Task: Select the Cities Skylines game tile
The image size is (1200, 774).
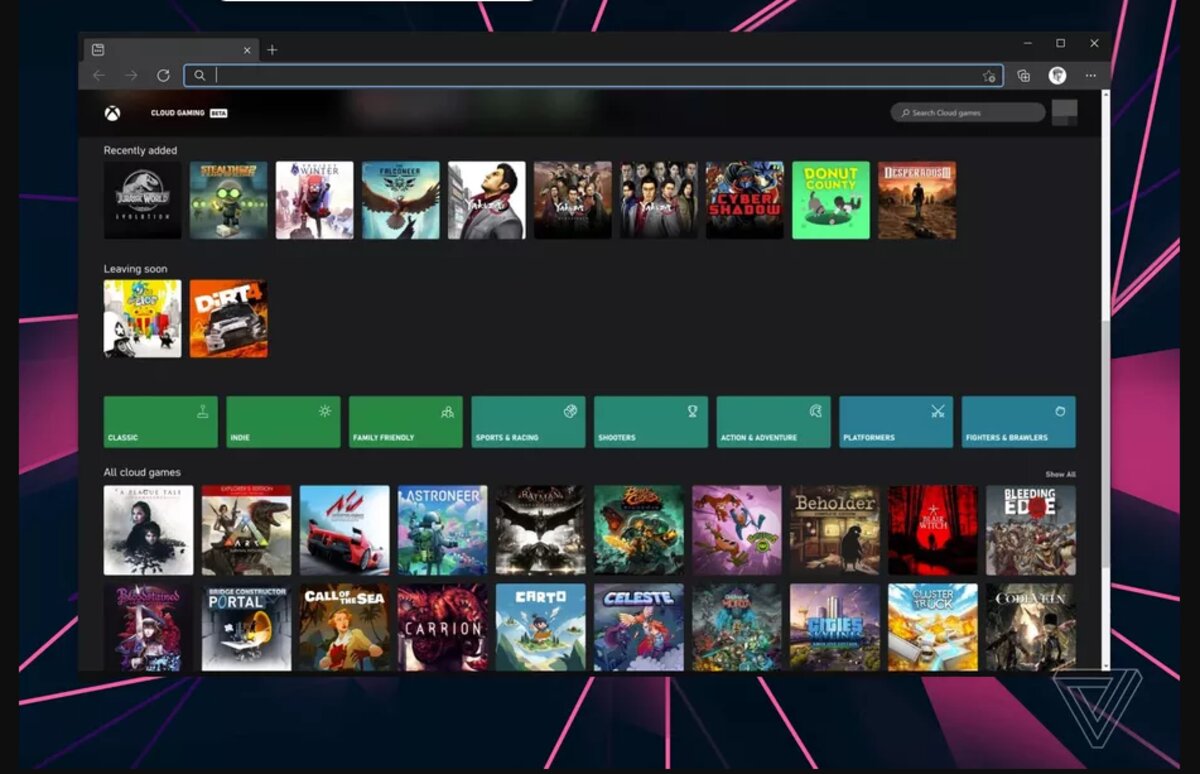Action: tap(835, 627)
